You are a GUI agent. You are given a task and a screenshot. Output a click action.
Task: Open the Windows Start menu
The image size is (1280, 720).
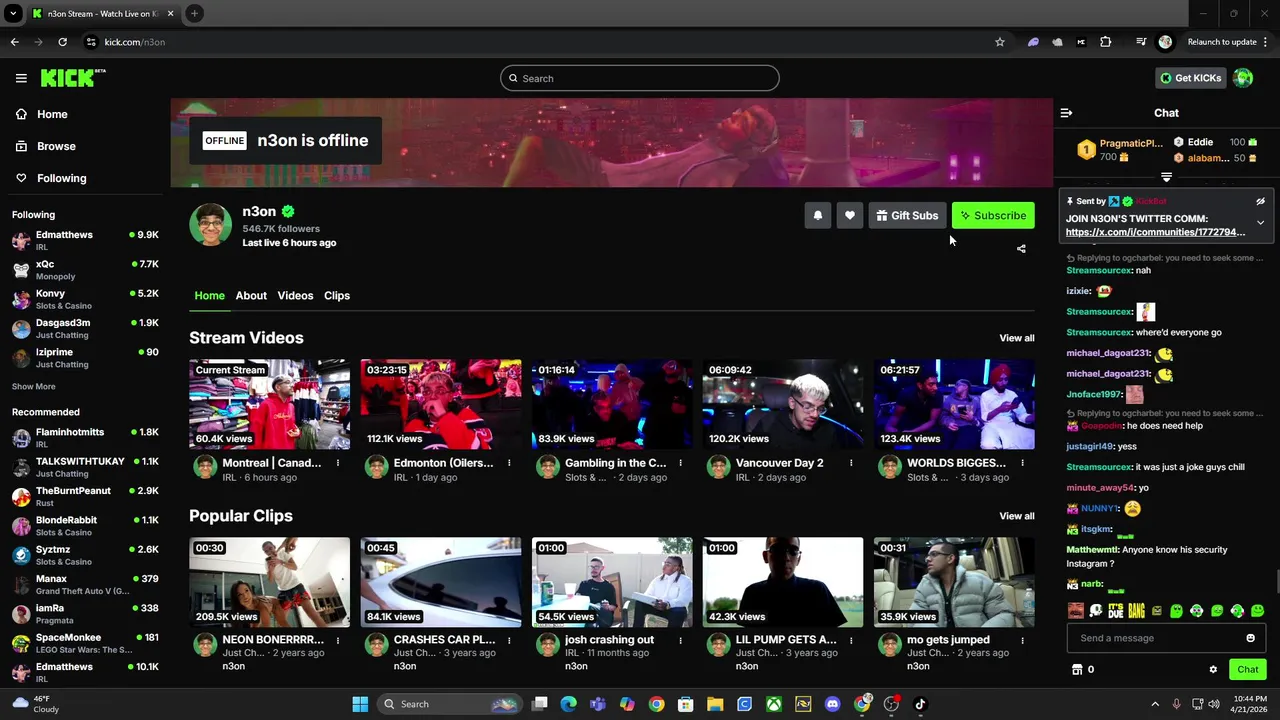click(x=360, y=704)
